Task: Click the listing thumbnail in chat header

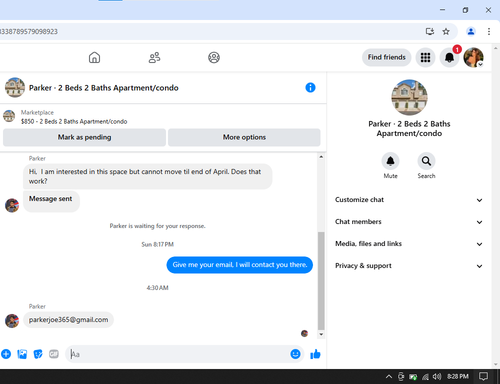Action: point(15,88)
